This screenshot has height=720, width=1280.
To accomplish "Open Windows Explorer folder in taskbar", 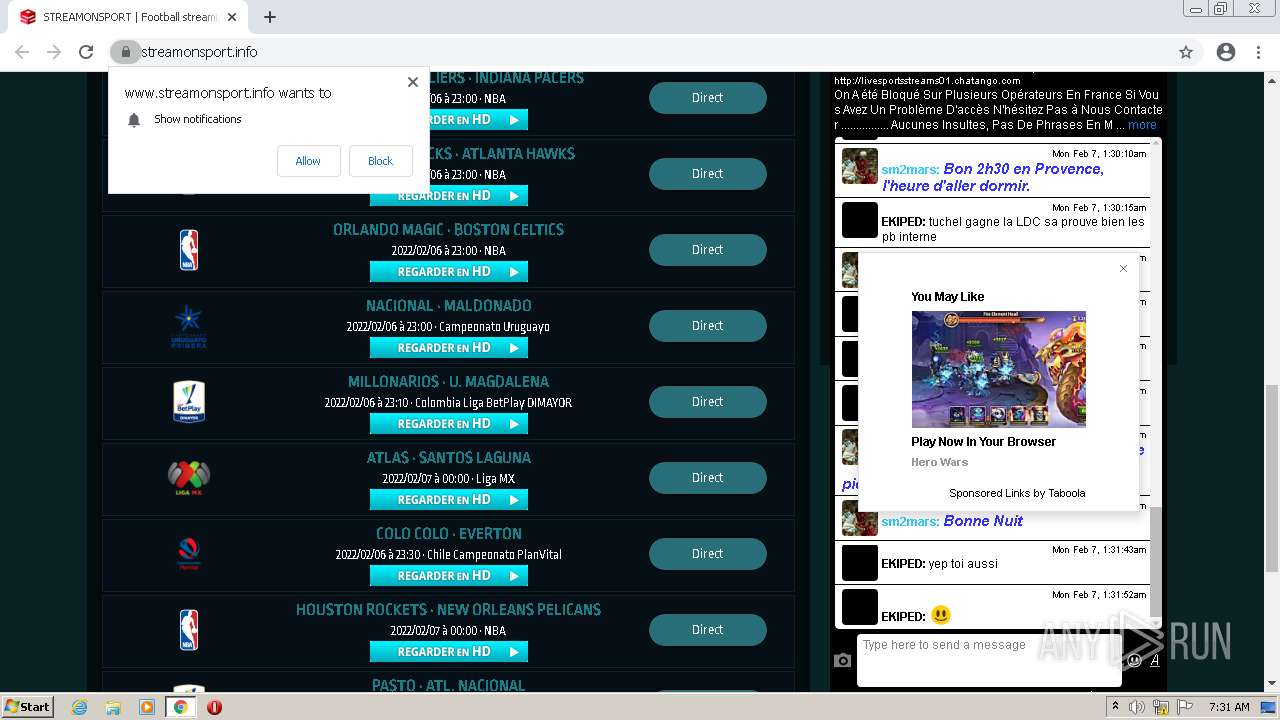I will (x=113, y=707).
